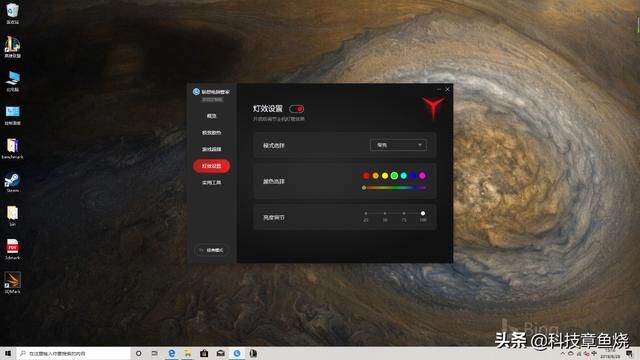640x360 pixels.
Task: Open the Mail app from the taskbar
Action: pos(220,353)
